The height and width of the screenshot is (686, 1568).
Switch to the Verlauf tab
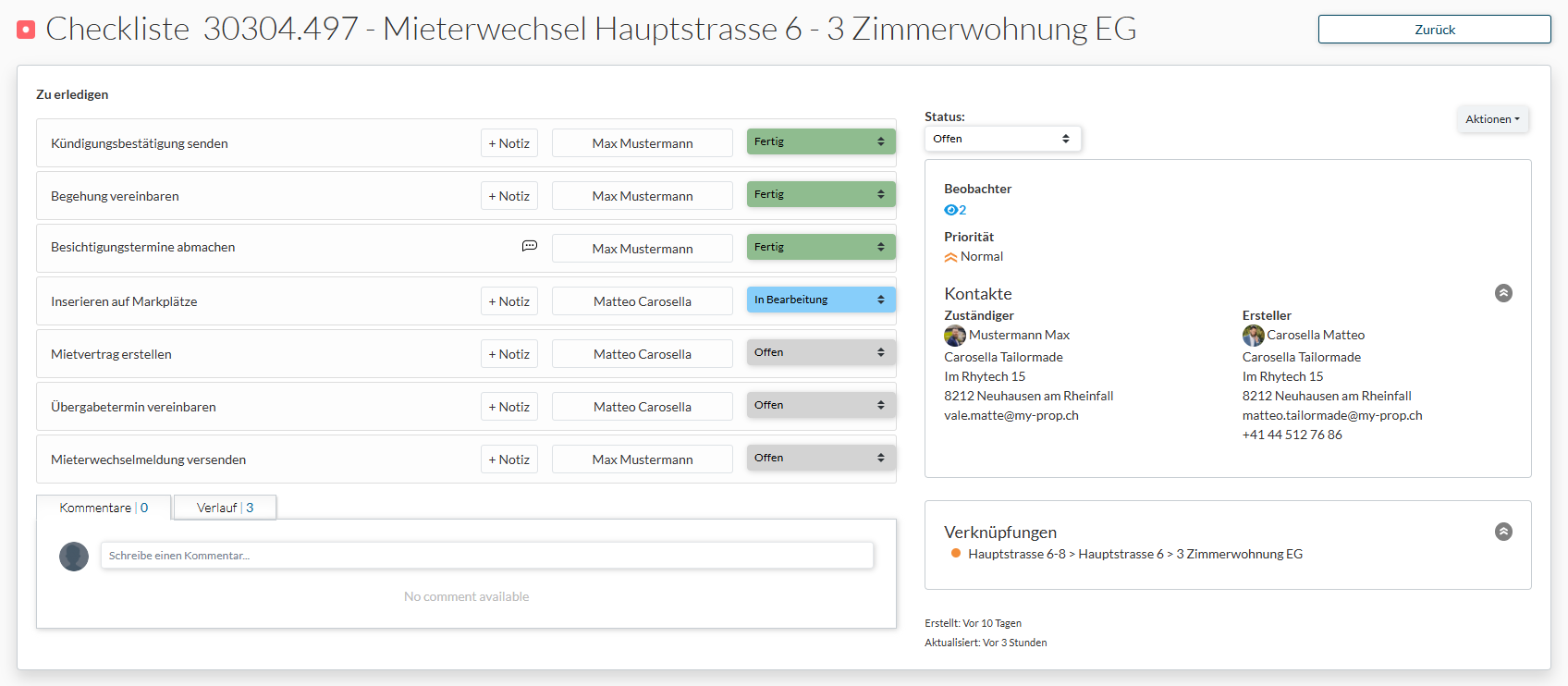tap(225, 508)
